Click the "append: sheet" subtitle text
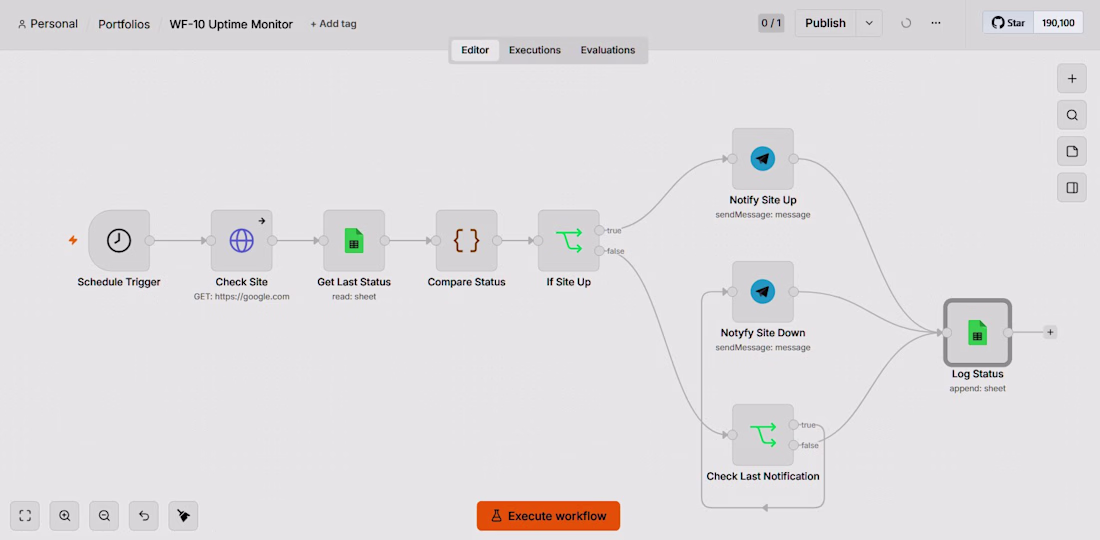Image resolution: width=1100 pixels, height=540 pixels. 977,388
